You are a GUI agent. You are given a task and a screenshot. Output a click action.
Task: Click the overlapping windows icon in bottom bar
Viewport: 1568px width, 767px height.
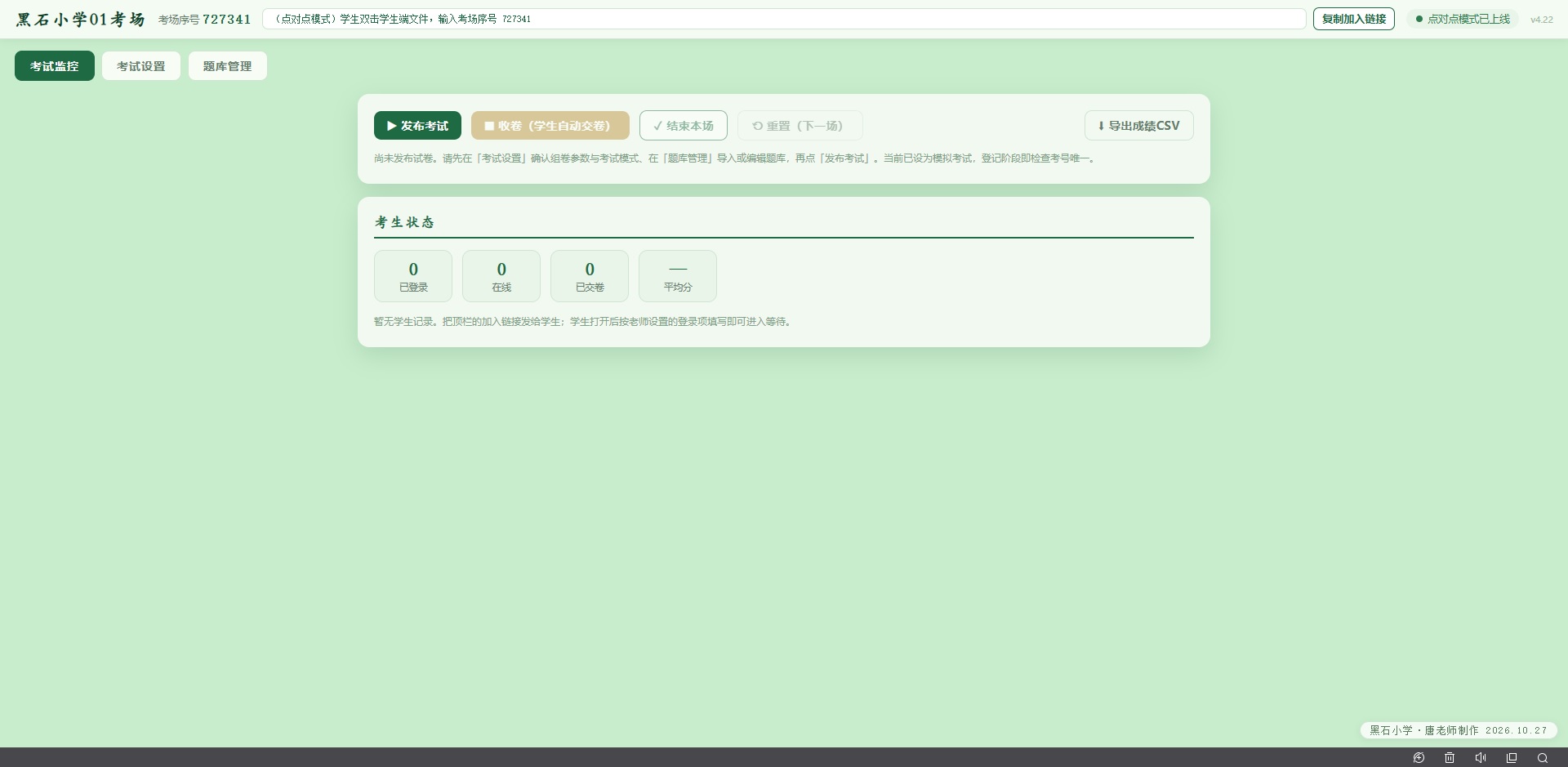click(x=1512, y=757)
